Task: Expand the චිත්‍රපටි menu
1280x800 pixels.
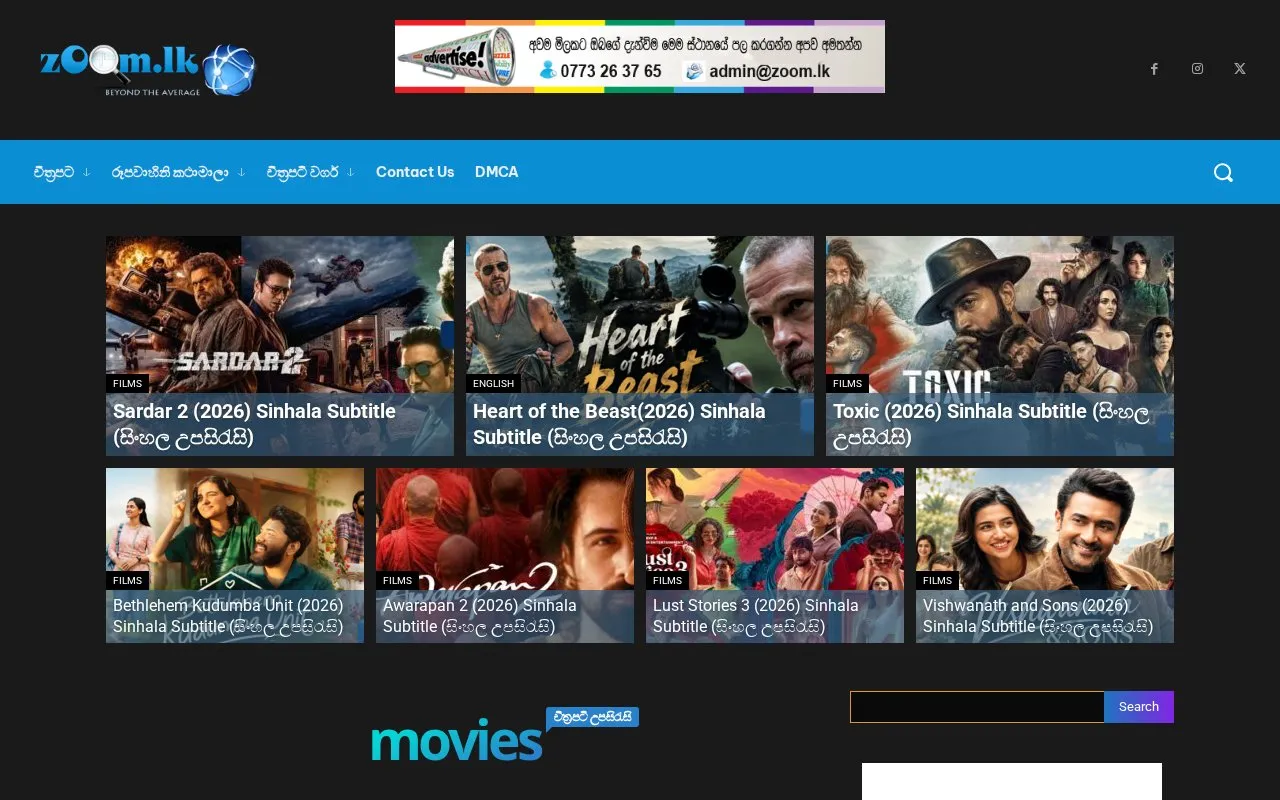Action: (62, 172)
